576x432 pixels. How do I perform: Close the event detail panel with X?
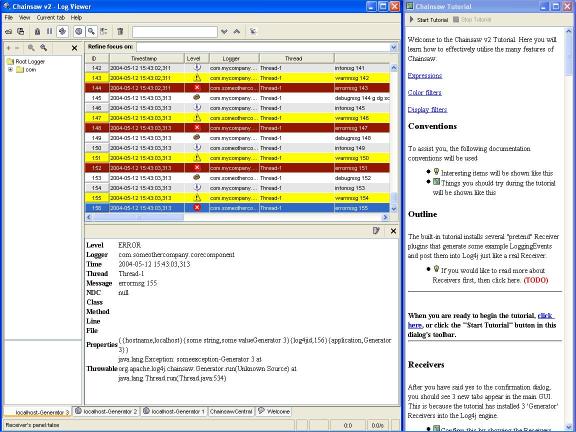pos(393,231)
